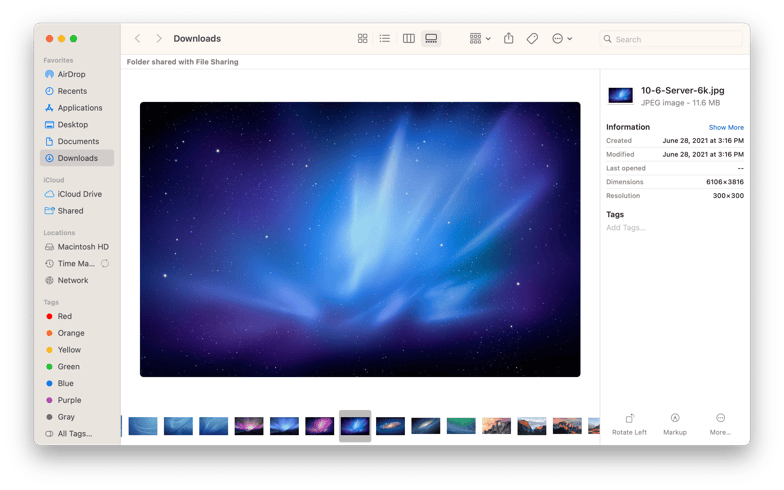784x490 pixels.
Task: Select Downloads in the sidebar
Action: coord(76,158)
